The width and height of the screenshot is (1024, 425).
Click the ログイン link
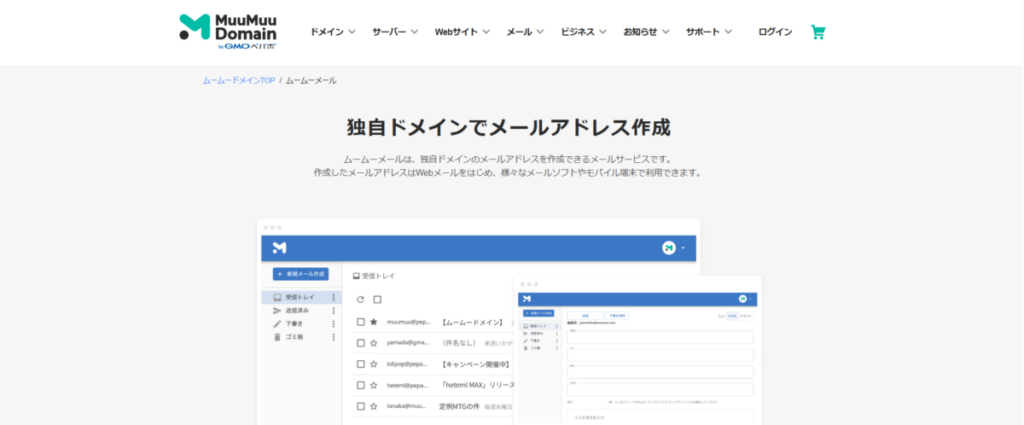(775, 32)
